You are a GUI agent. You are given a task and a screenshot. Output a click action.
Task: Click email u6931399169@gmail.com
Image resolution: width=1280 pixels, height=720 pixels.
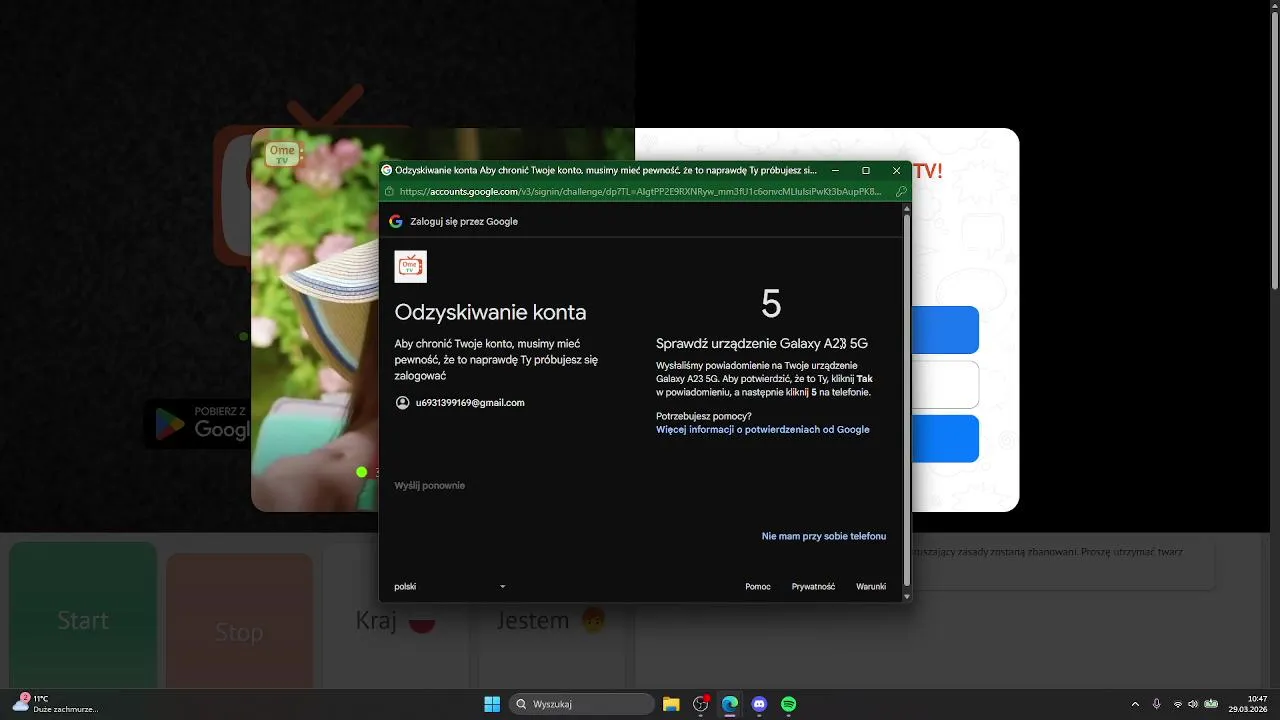[470, 402]
